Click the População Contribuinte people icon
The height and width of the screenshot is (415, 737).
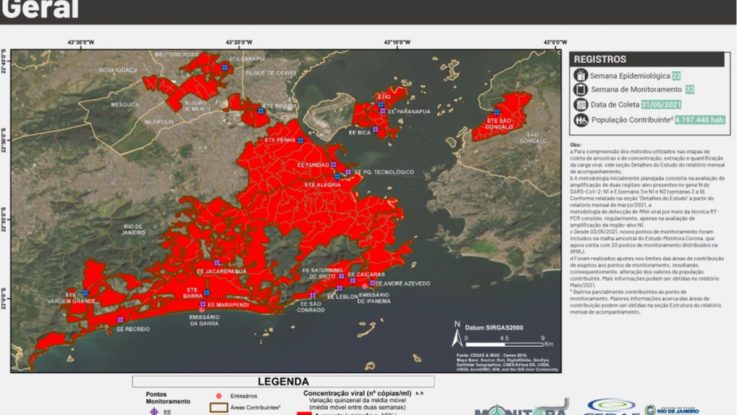point(581,119)
